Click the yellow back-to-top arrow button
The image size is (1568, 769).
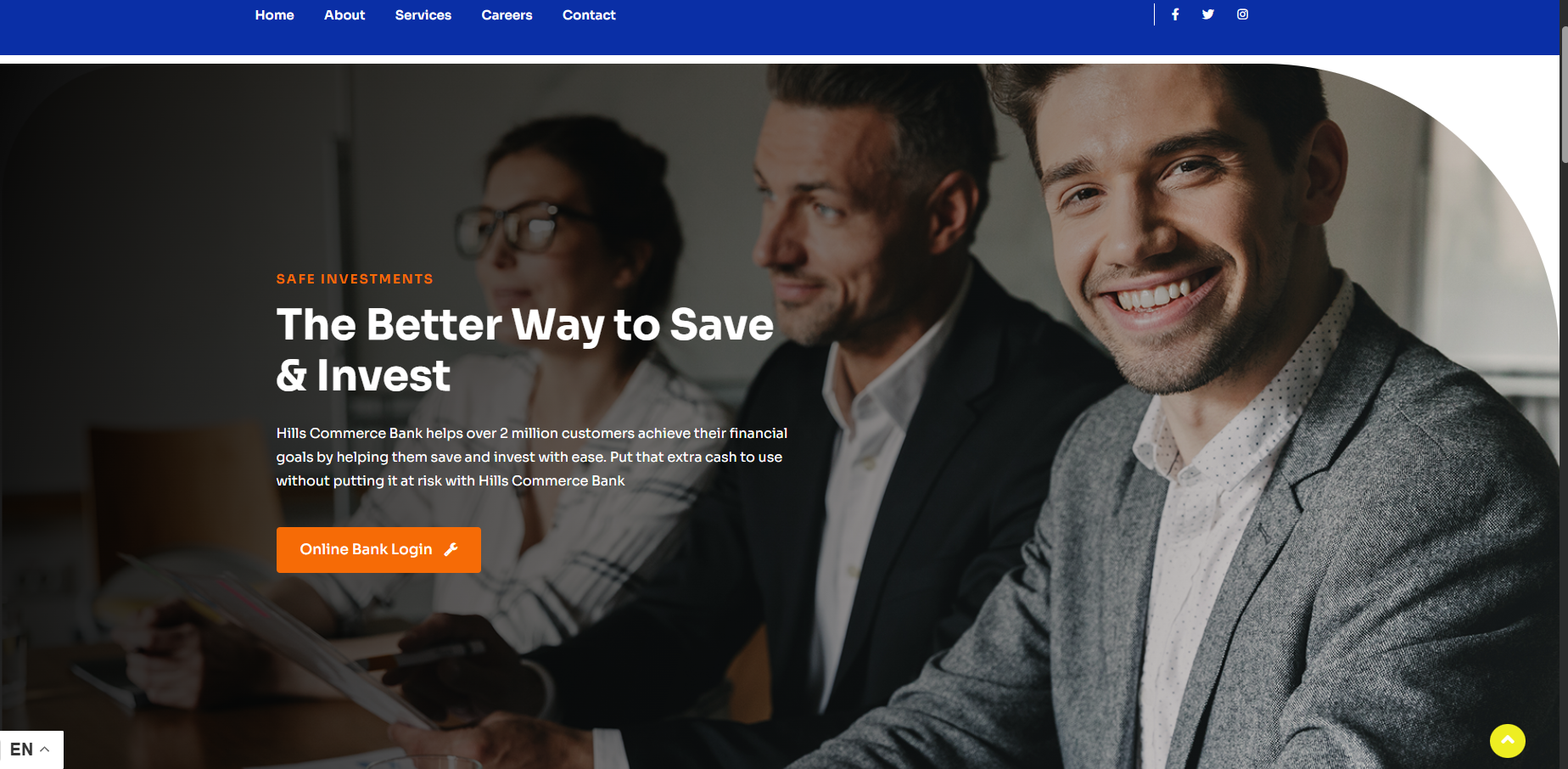click(x=1508, y=741)
